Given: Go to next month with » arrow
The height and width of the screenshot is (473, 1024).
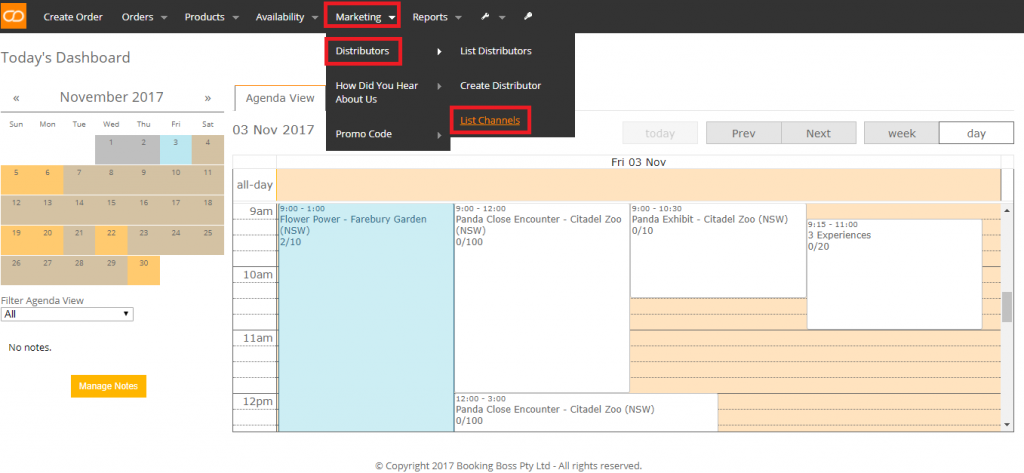Looking at the screenshot, I should (208, 98).
